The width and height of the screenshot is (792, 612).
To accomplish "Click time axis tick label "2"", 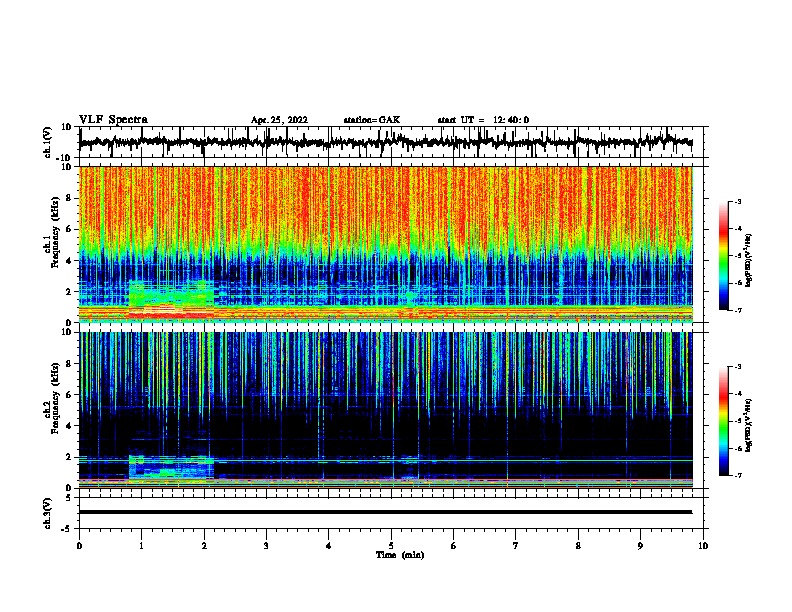I will coord(204,545).
